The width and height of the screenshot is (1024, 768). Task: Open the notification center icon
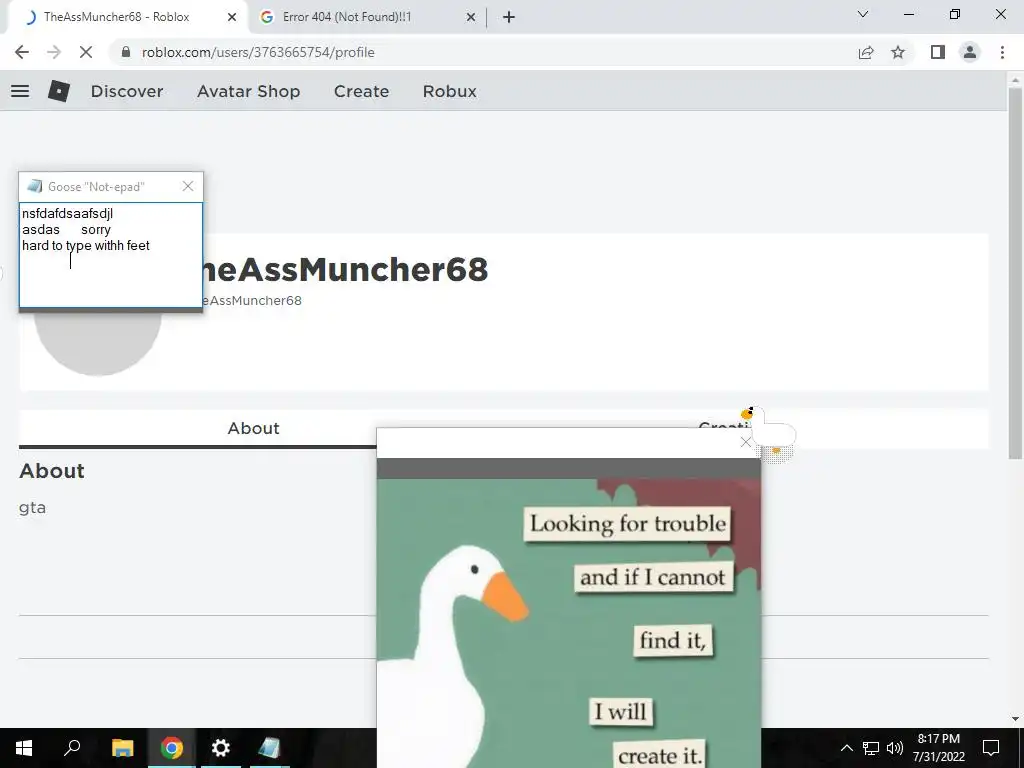coord(991,748)
